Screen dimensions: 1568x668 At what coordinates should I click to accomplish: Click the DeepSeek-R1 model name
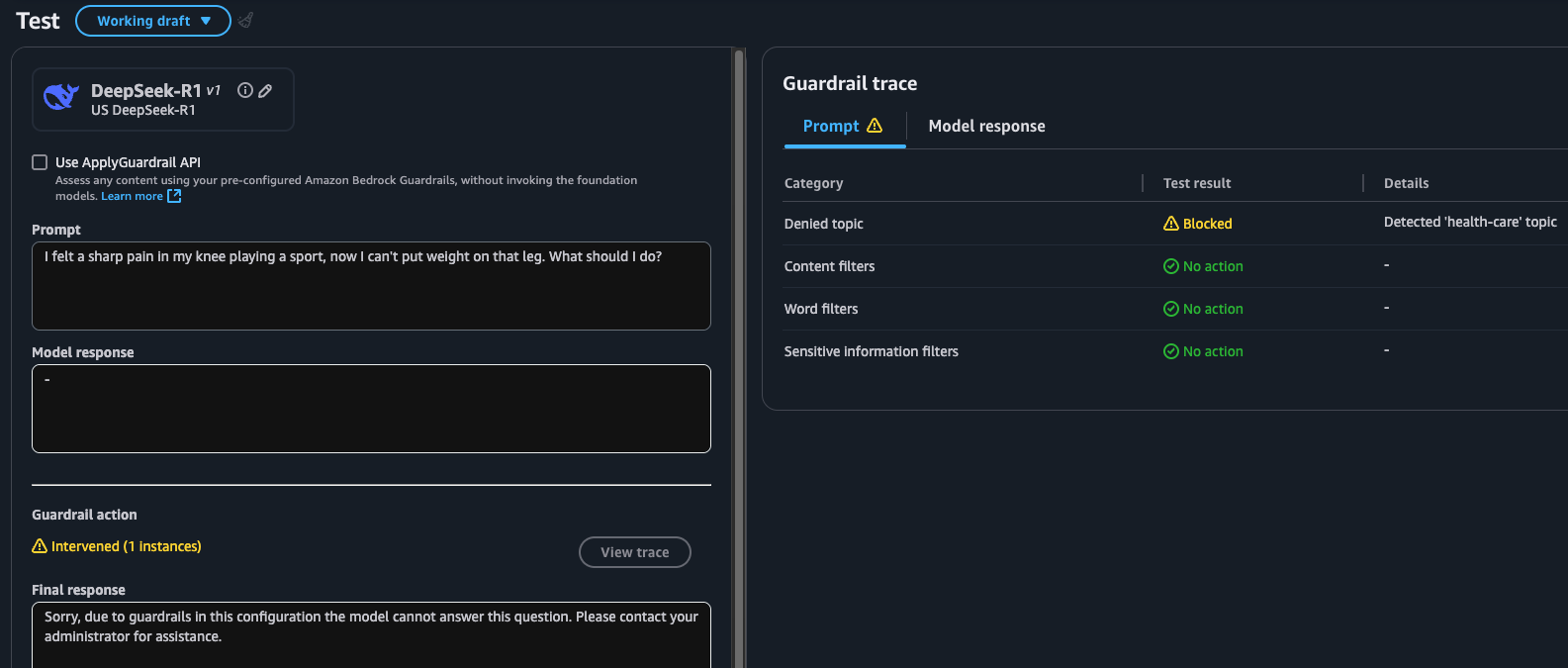point(146,90)
